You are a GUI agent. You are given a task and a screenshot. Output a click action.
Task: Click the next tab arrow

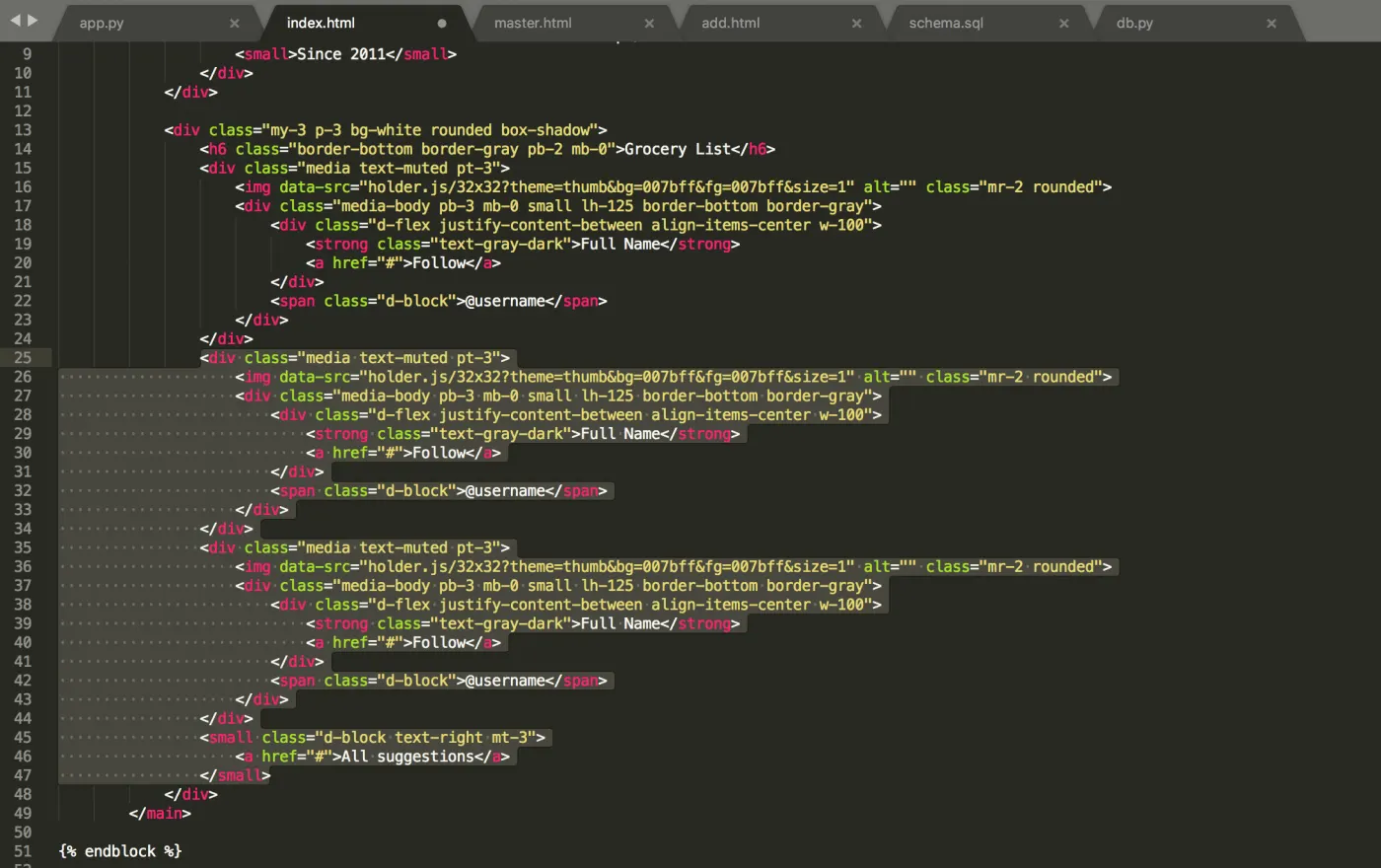tap(33, 20)
